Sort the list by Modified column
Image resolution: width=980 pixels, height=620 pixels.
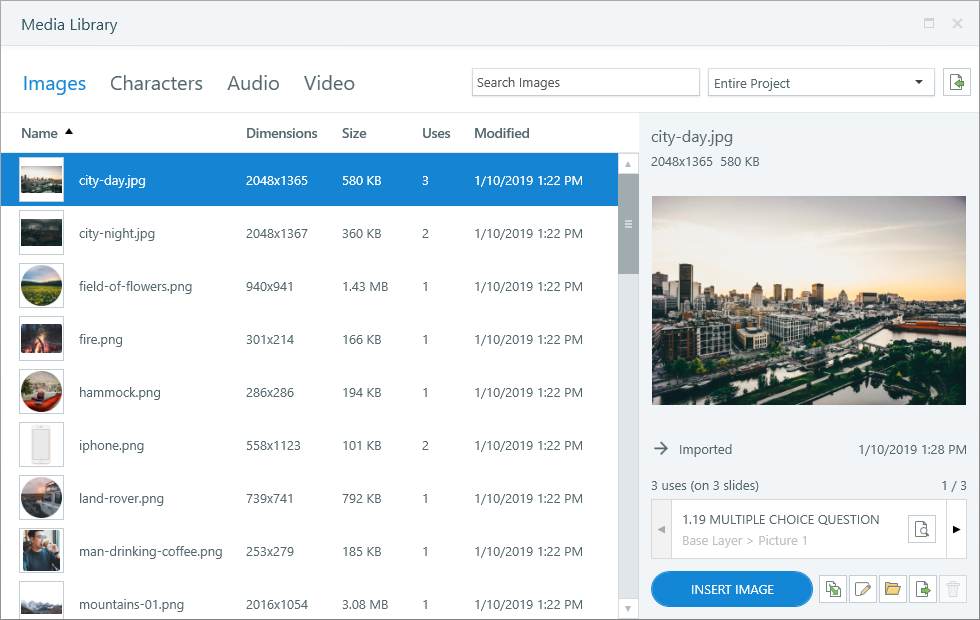pyautogui.click(x=501, y=133)
